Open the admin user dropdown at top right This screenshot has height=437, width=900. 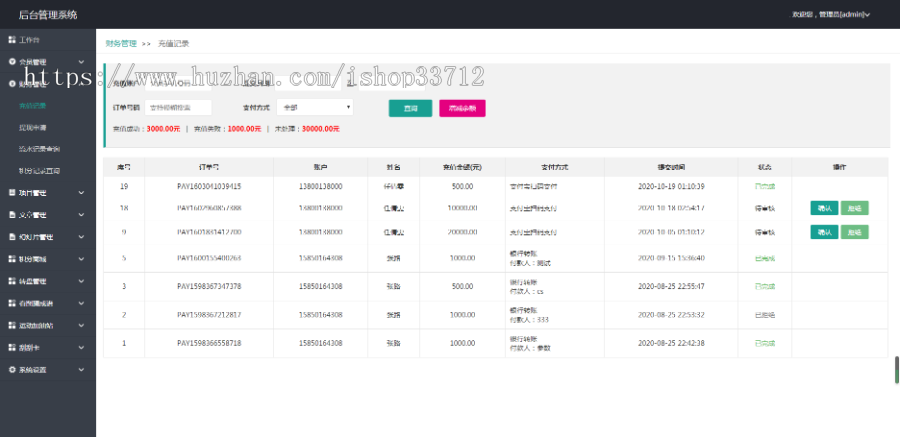[831, 14]
